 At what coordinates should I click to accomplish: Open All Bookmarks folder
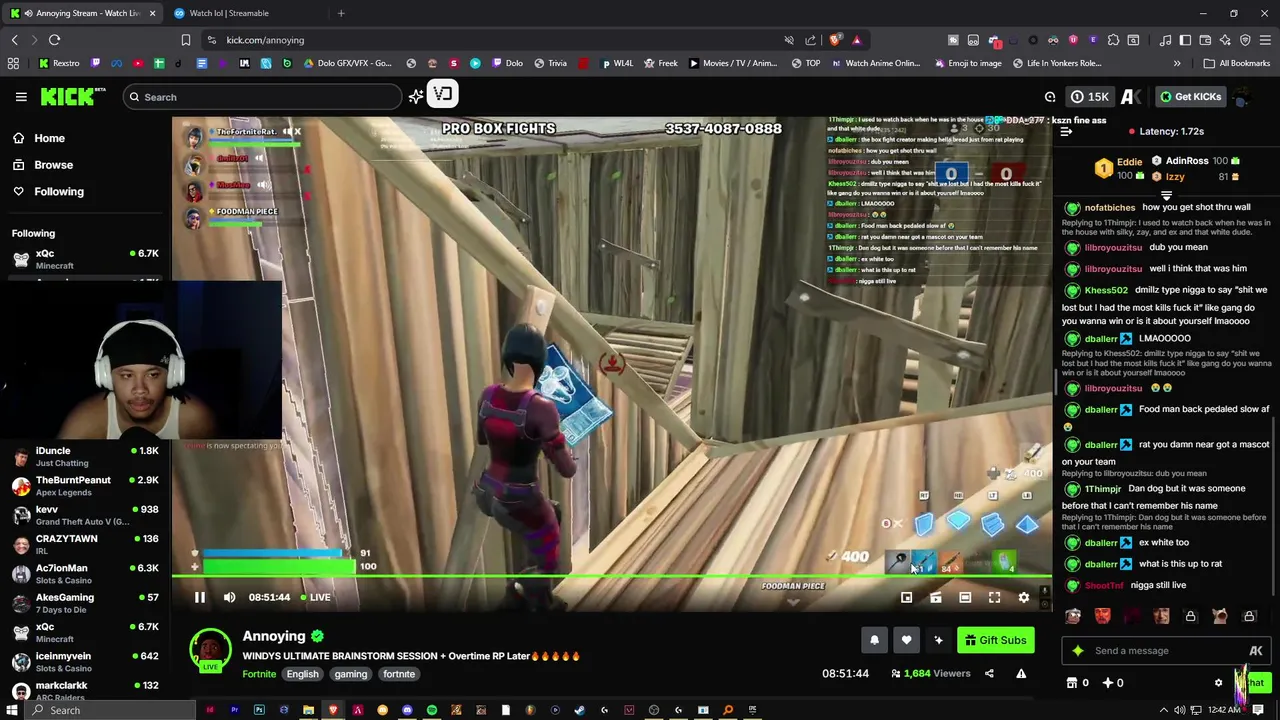[x=1237, y=63]
